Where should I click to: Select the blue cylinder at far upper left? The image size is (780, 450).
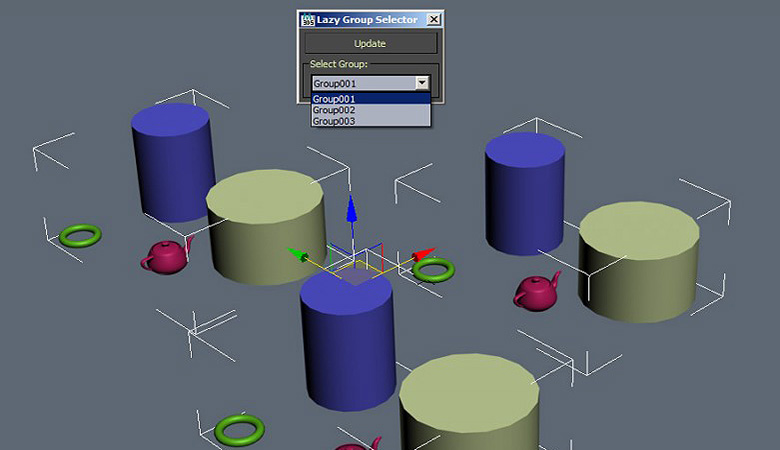[x=172, y=162]
